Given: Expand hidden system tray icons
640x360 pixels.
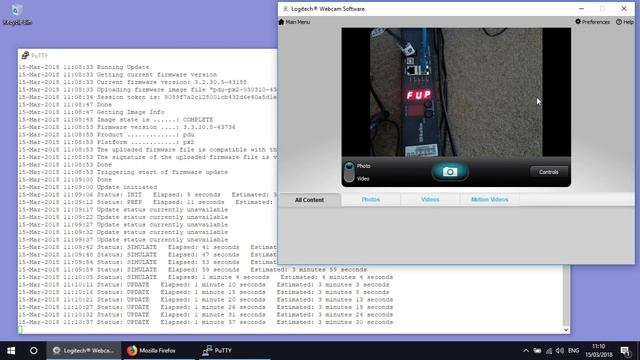Looking at the screenshot, I should [526, 351].
